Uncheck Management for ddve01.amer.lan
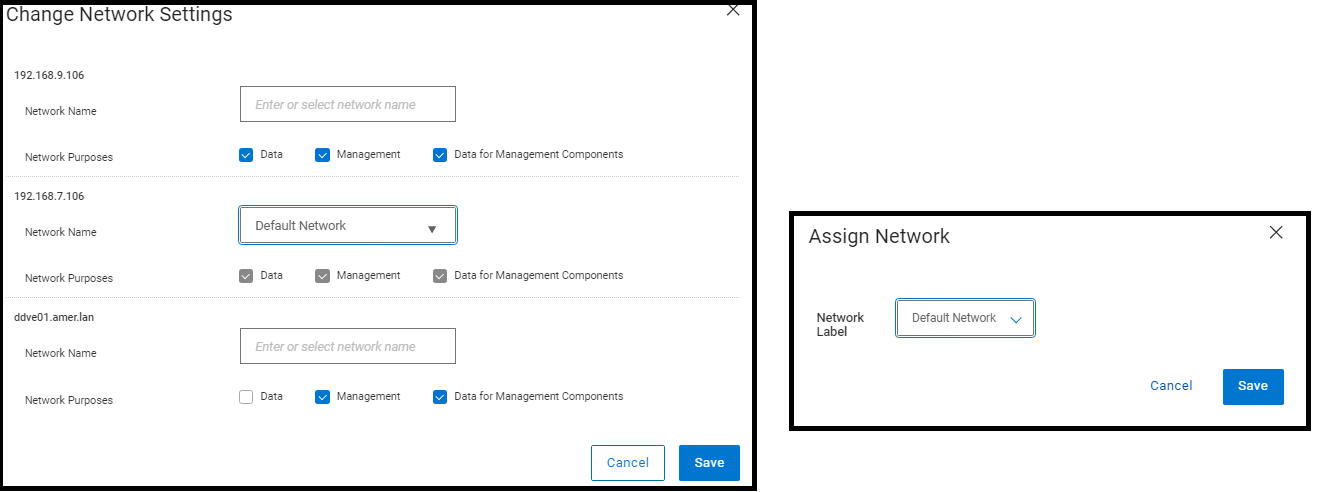Screen dimensions: 1332x492 click(x=322, y=397)
